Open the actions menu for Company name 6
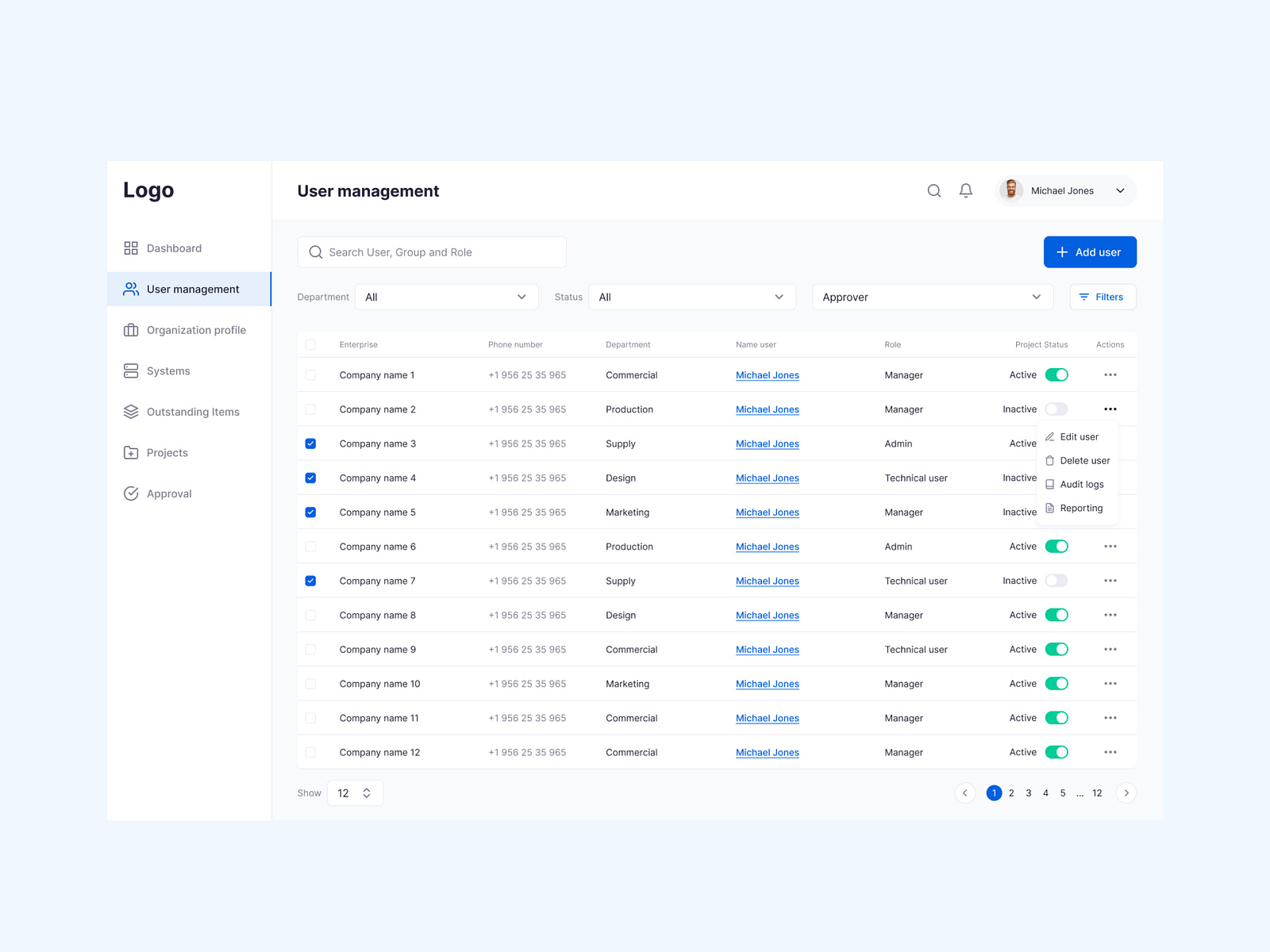Viewport: 1270px width, 952px height. (x=1110, y=546)
